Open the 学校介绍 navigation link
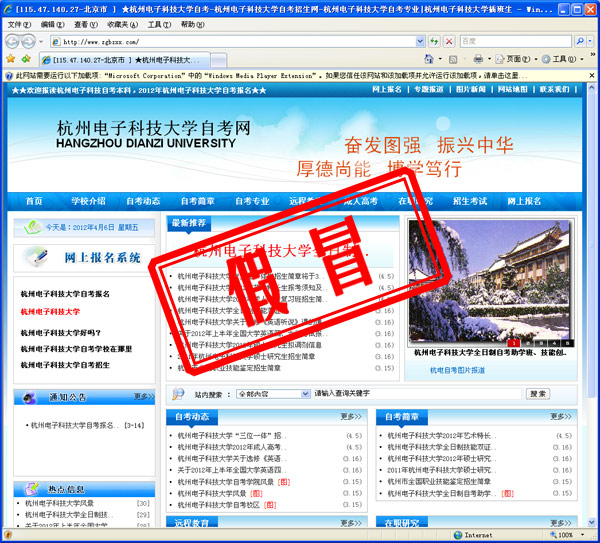Image resolution: width=600 pixels, height=543 pixels. [x=88, y=201]
